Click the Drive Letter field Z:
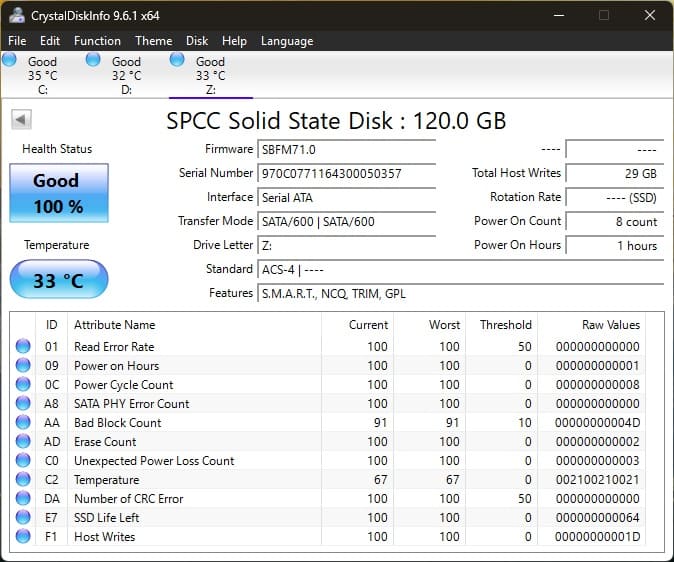The image size is (674, 562). click(x=346, y=246)
